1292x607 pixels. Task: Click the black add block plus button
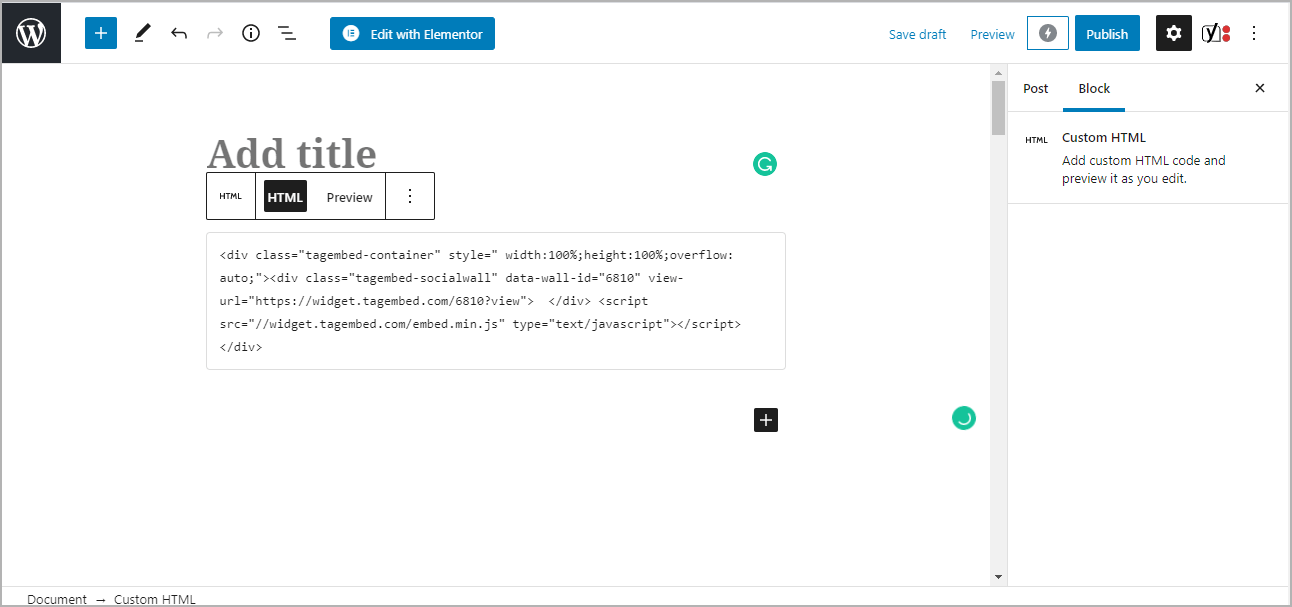tap(766, 420)
